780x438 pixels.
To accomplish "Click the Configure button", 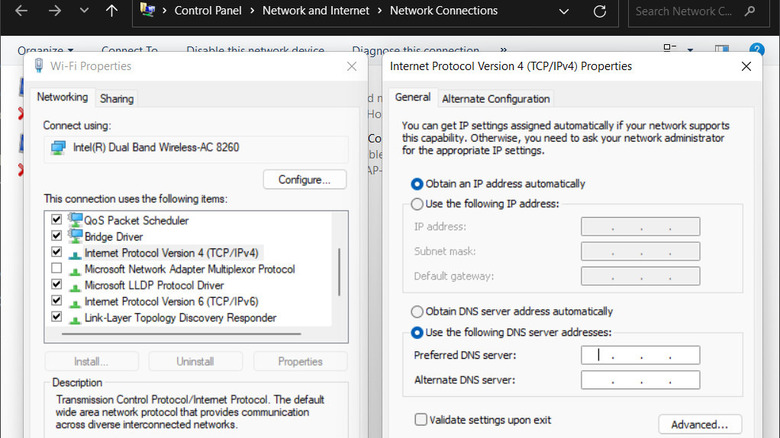I will click(304, 180).
